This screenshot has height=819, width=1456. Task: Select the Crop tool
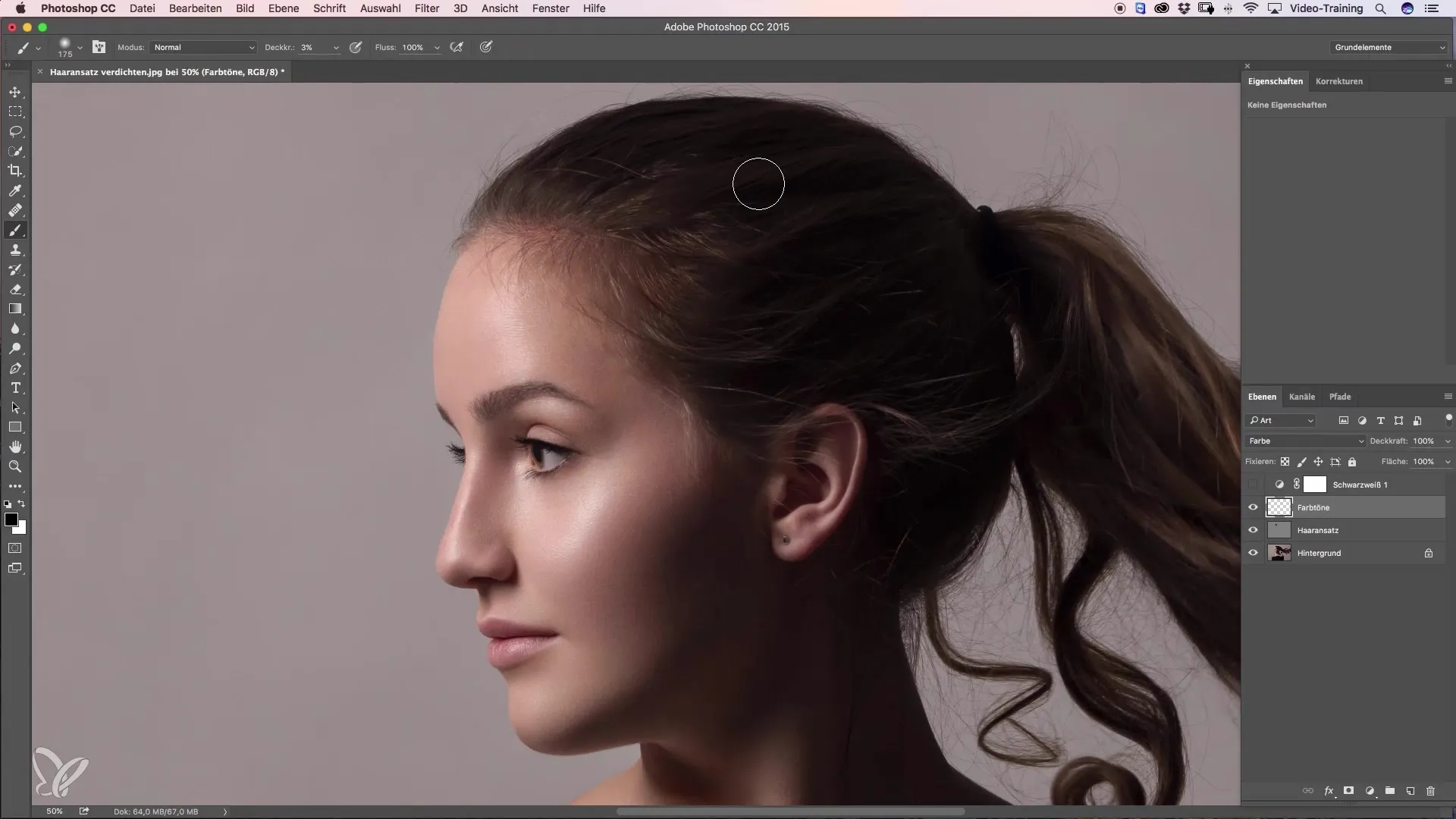click(15, 171)
